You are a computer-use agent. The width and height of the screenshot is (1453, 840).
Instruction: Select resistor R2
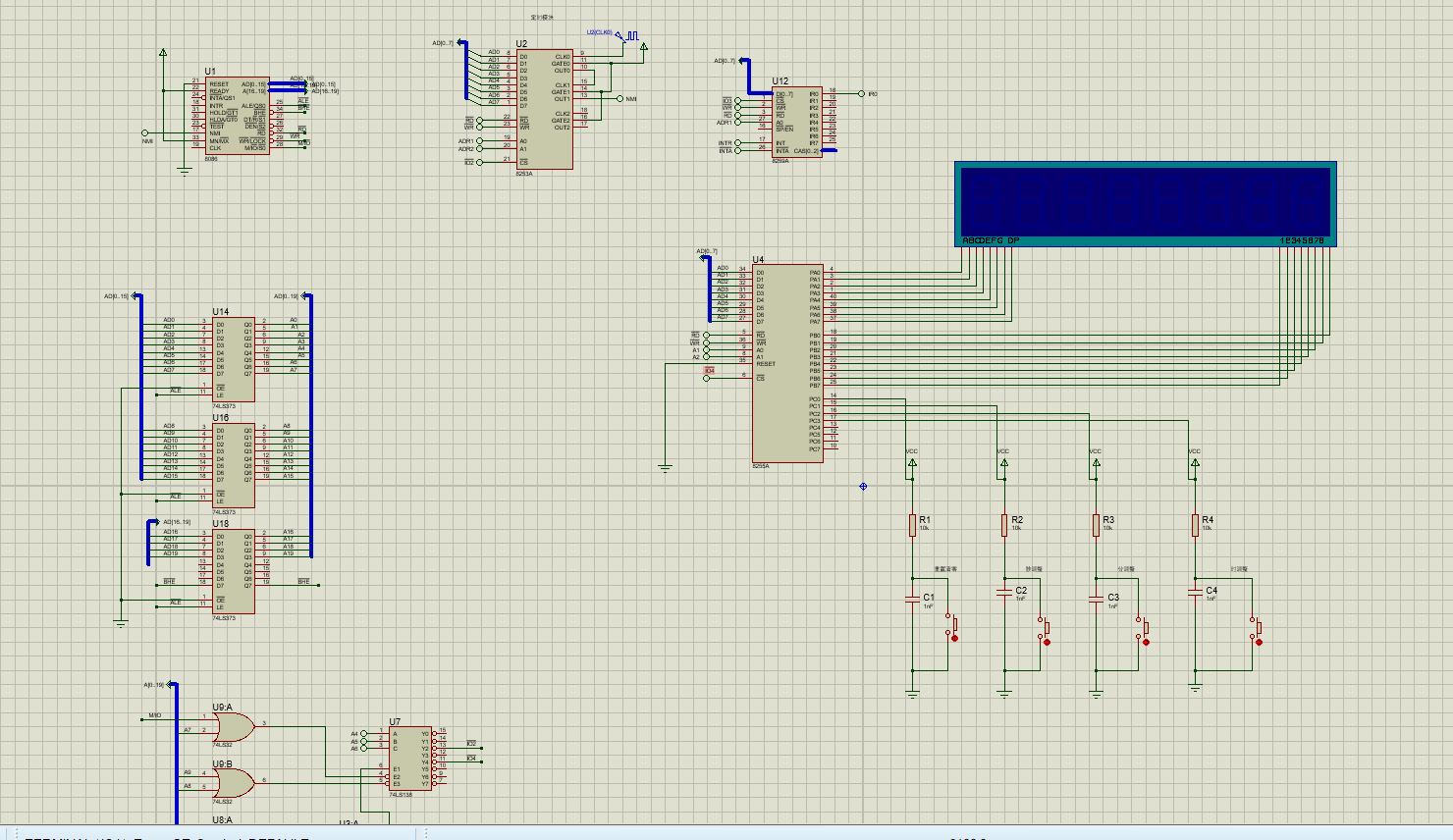pyautogui.click(x=1004, y=525)
